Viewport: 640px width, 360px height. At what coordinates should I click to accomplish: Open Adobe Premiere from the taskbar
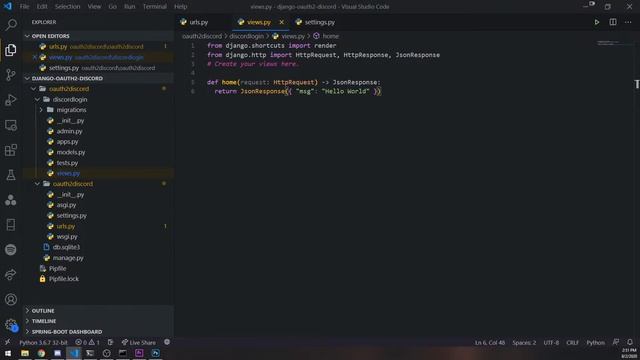pyautogui.click(x=139, y=353)
